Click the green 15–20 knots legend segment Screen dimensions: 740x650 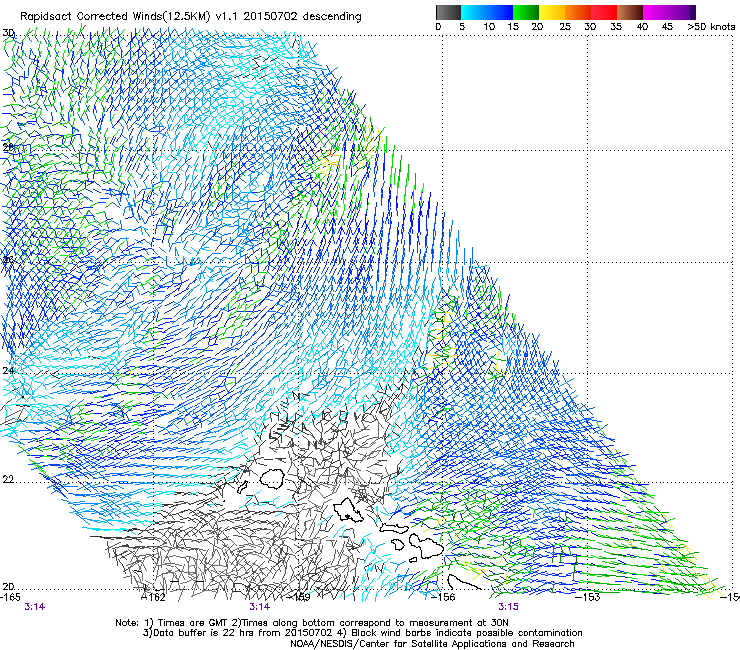click(x=526, y=12)
